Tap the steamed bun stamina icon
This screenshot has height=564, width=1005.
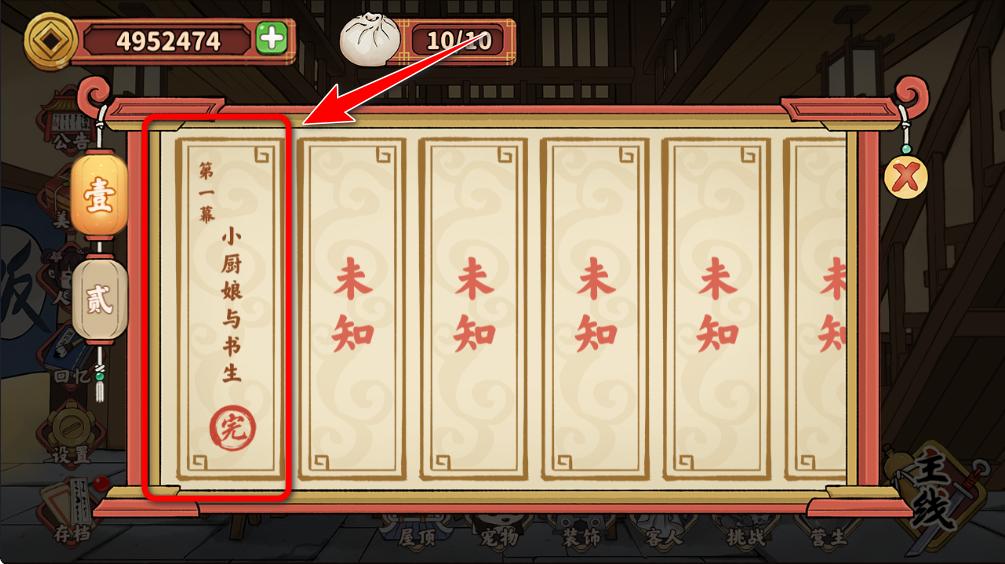tap(368, 38)
